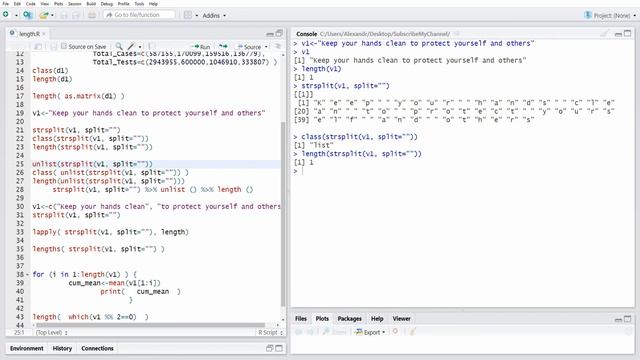Open the Profile menu

coord(123,4)
